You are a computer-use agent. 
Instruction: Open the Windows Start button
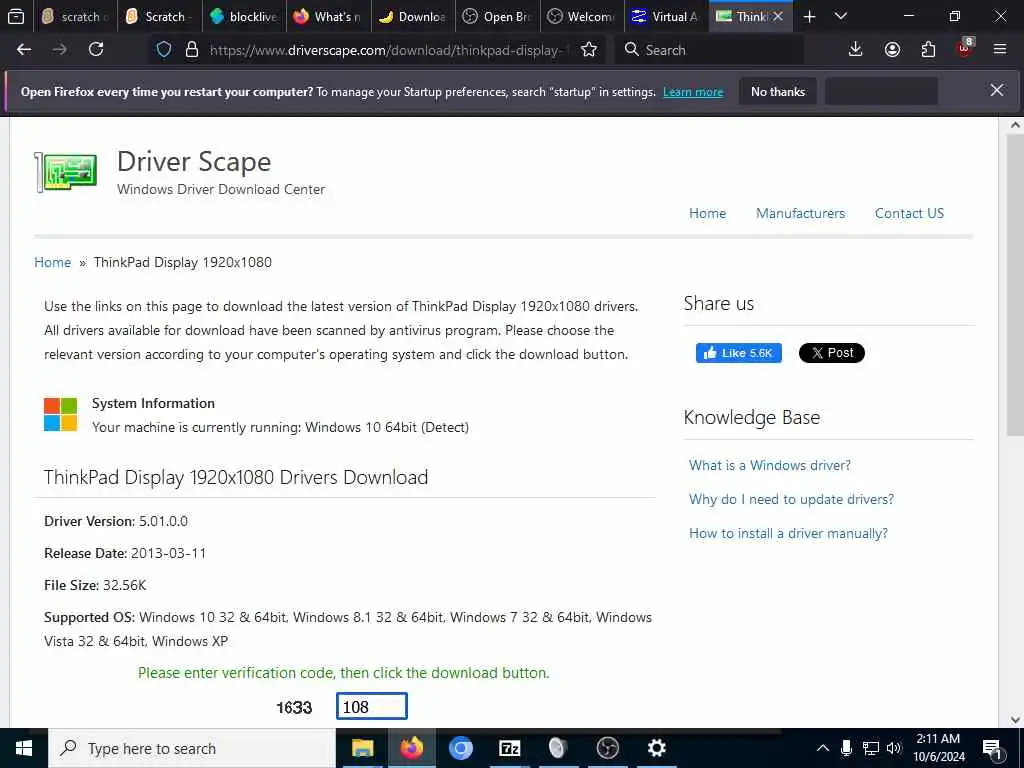coord(24,748)
